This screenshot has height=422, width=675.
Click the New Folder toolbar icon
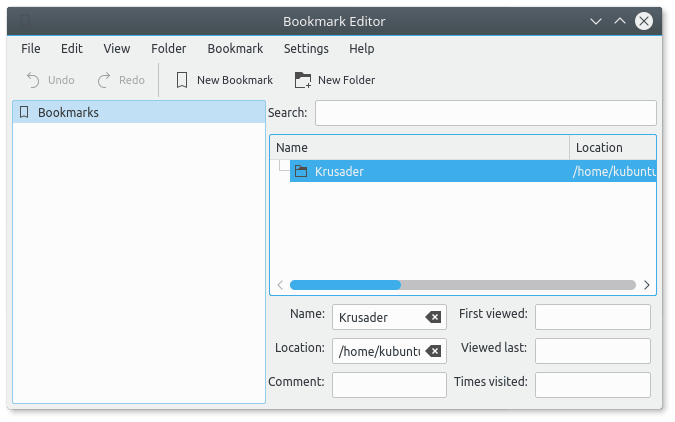pyautogui.click(x=303, y=80)
